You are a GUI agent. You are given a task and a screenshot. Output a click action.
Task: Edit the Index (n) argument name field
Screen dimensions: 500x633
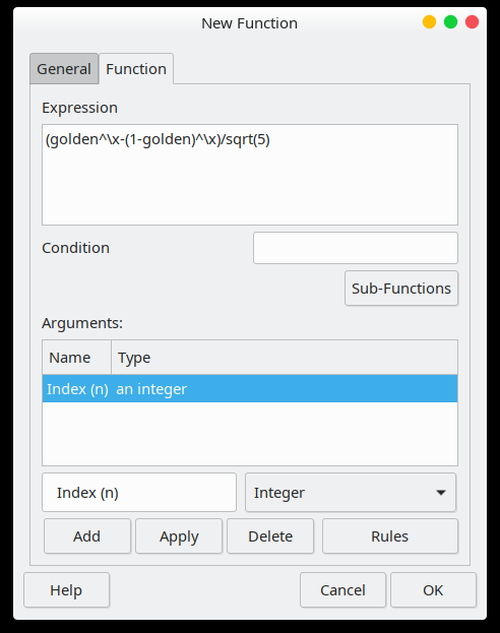pos(139,493)
